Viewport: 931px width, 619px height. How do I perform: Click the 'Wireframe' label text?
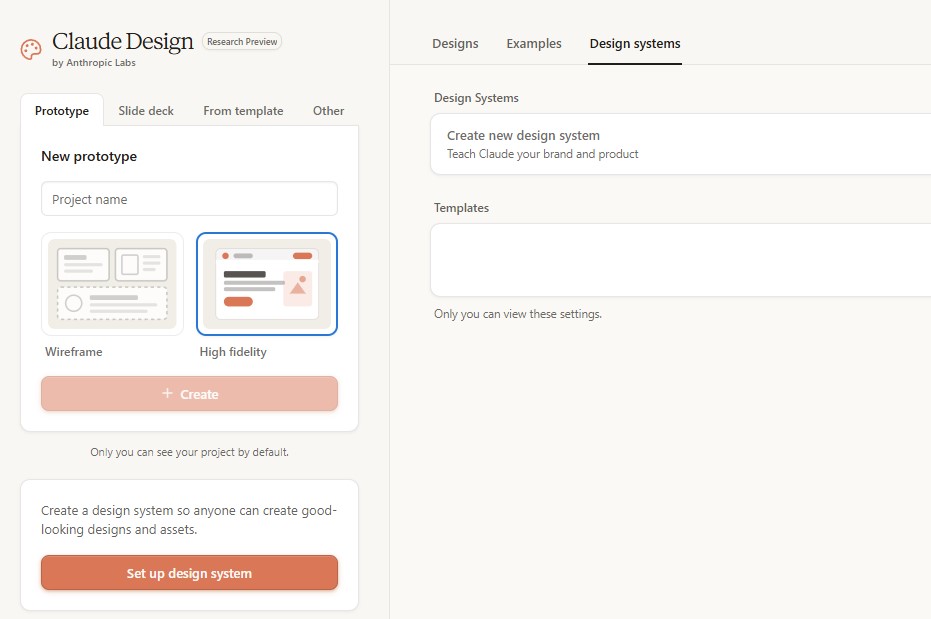(x=74, y=351)
